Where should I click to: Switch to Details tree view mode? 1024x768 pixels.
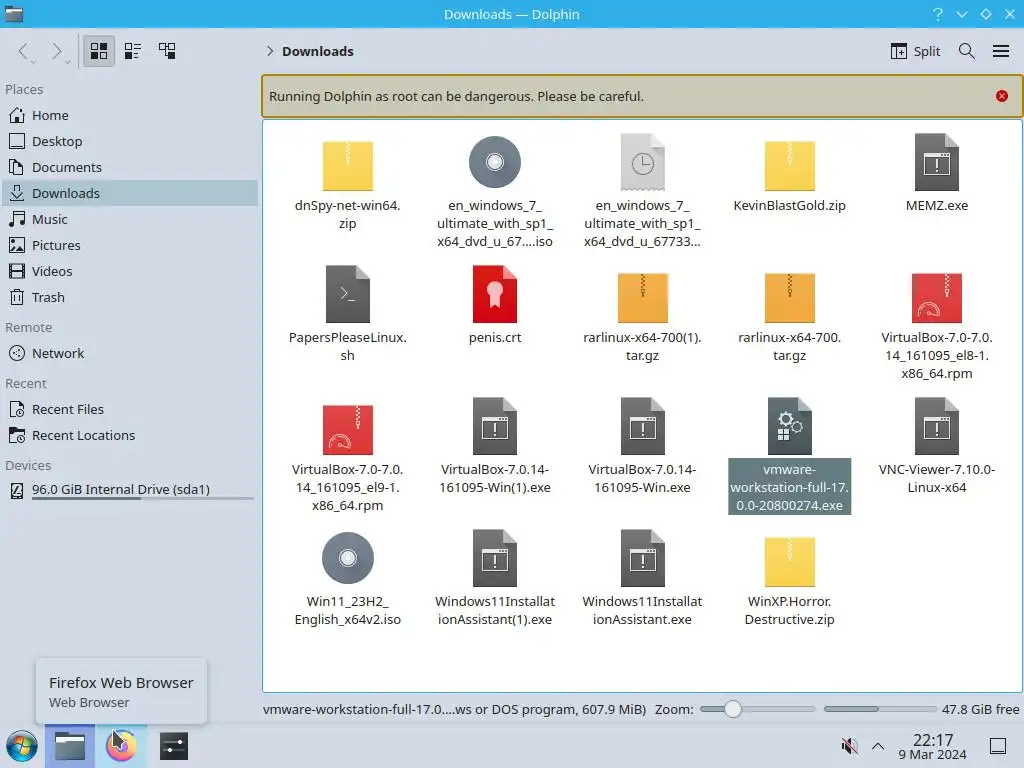[167, 51]
